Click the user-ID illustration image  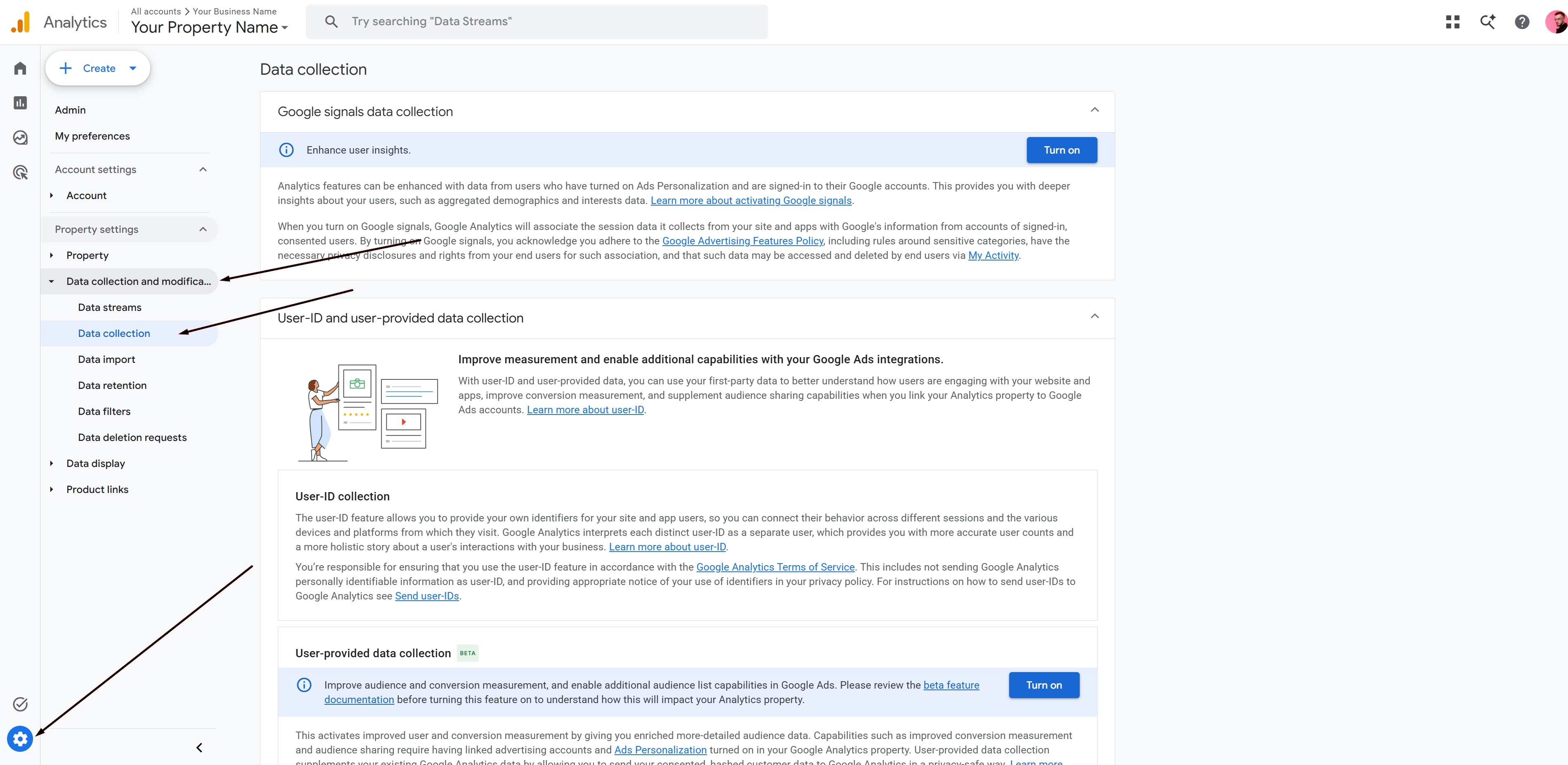tap(368, 412)
